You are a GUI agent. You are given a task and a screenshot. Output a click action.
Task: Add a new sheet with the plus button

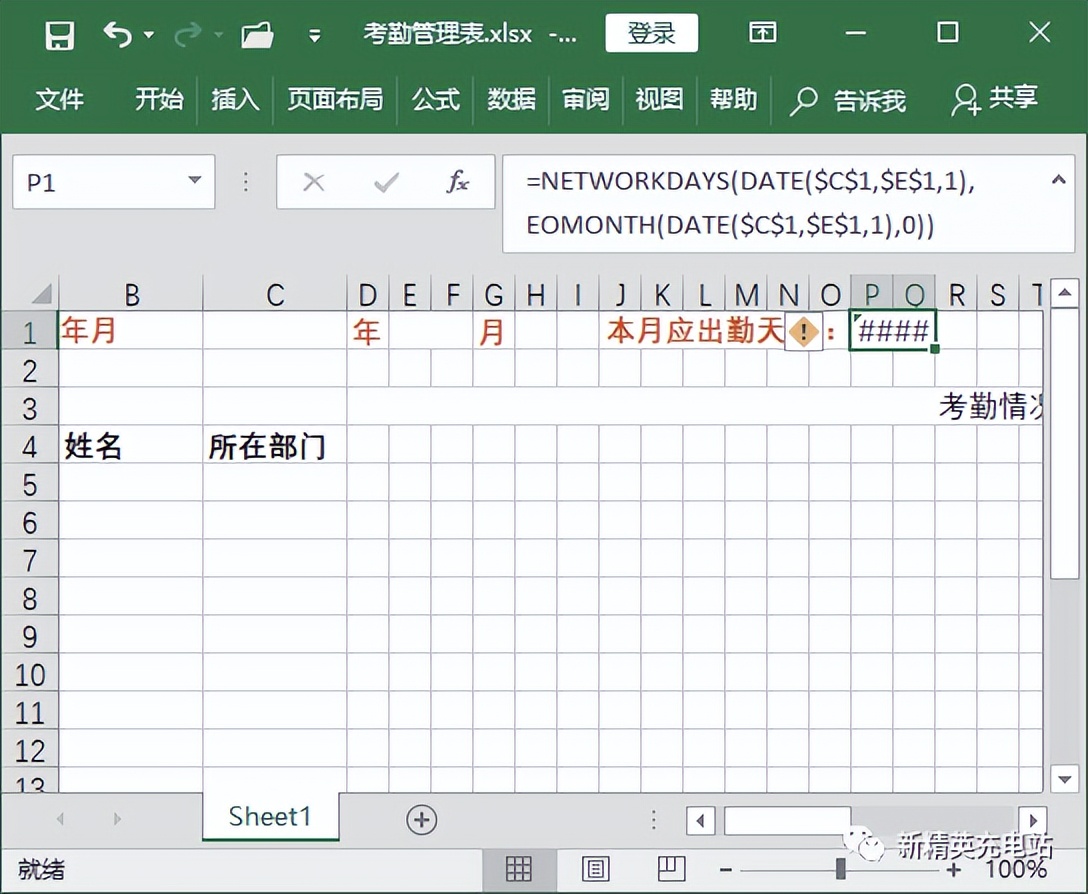421,818
